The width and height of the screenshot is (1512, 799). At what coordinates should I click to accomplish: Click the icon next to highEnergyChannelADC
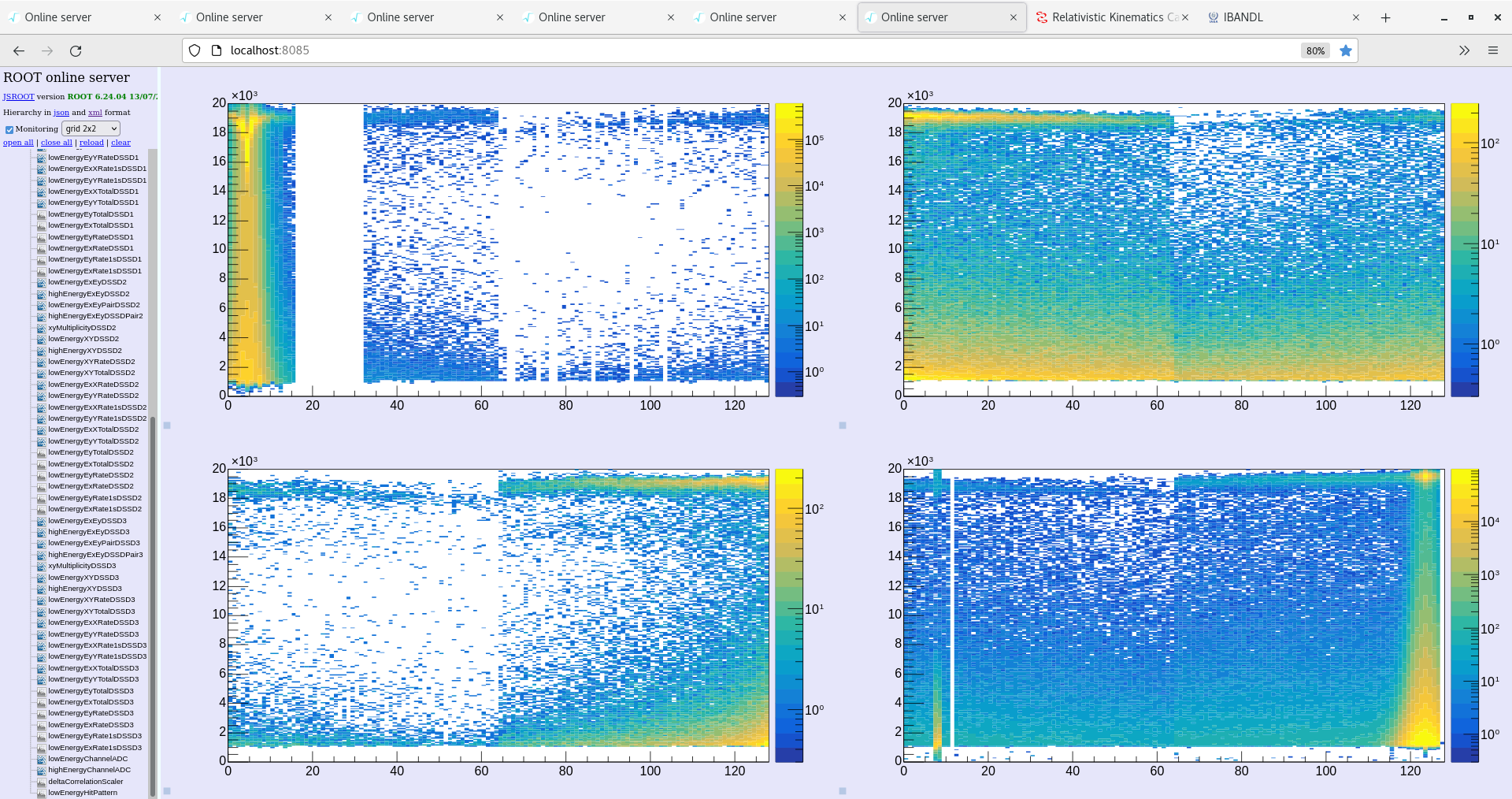(42, 770)
